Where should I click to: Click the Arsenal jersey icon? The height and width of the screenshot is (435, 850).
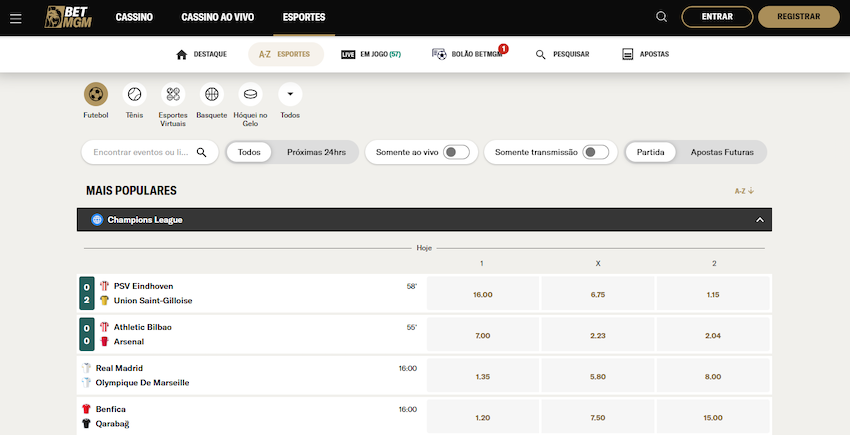(105, 342)
